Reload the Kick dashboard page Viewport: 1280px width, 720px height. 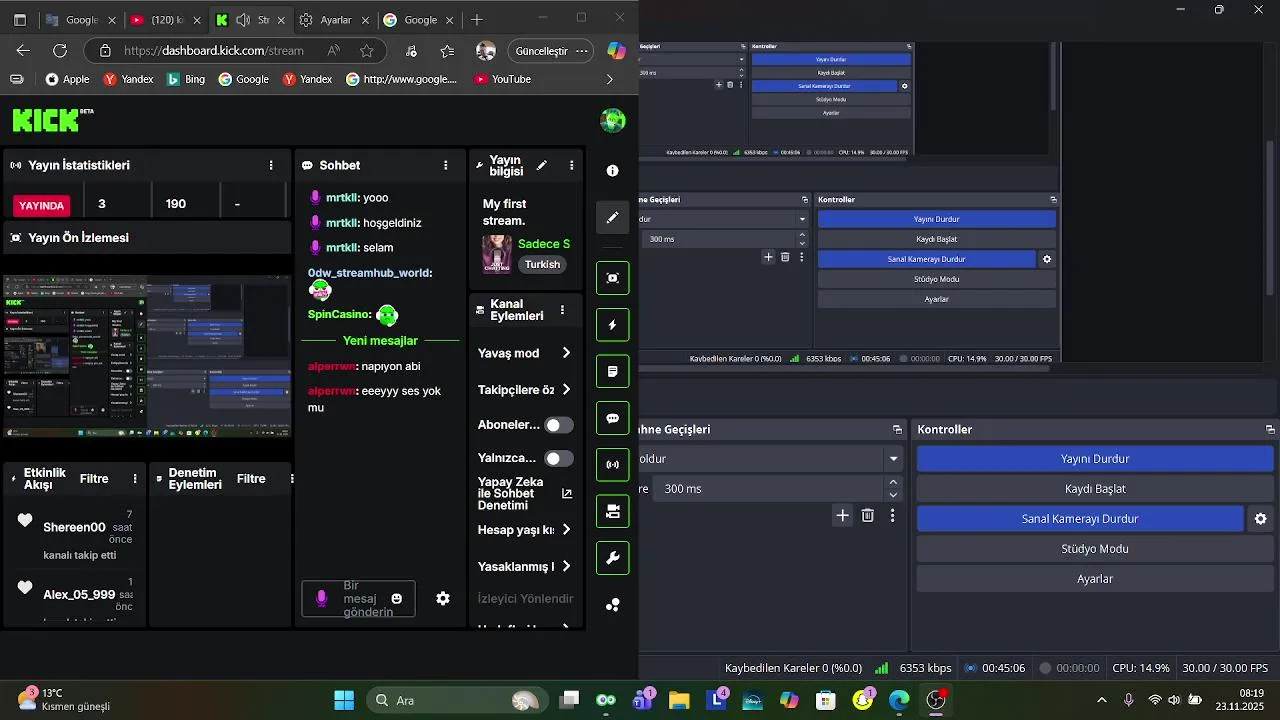pyautogui.click(x=60, y=51)
